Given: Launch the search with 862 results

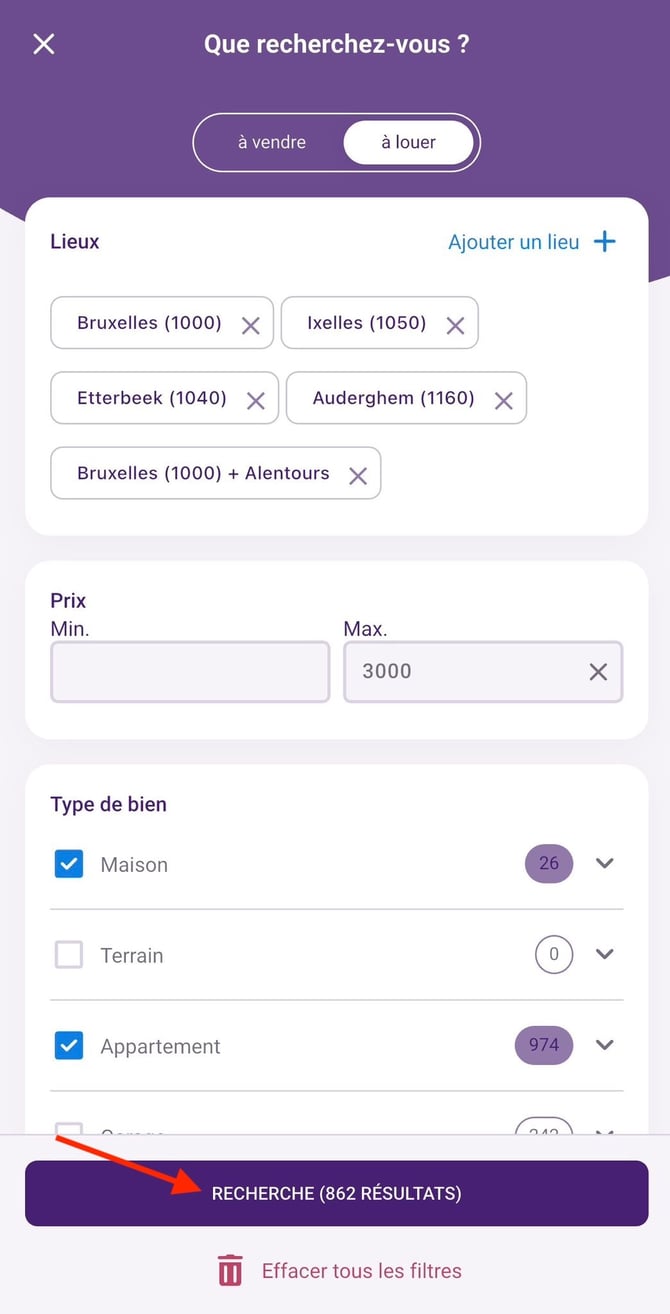Looking at the screenshot, I should point(336,1193).
